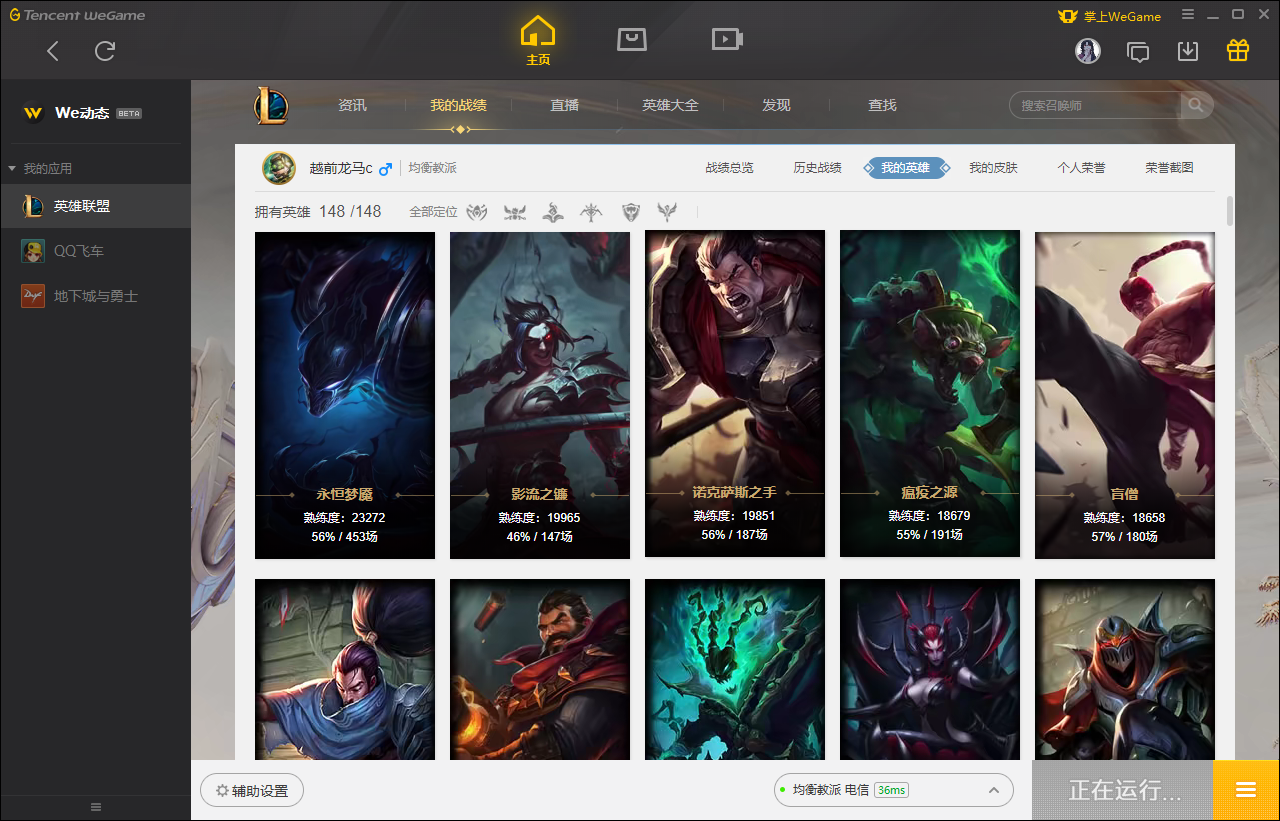Open the 瘟疫之源 hero card

[930, 393]
